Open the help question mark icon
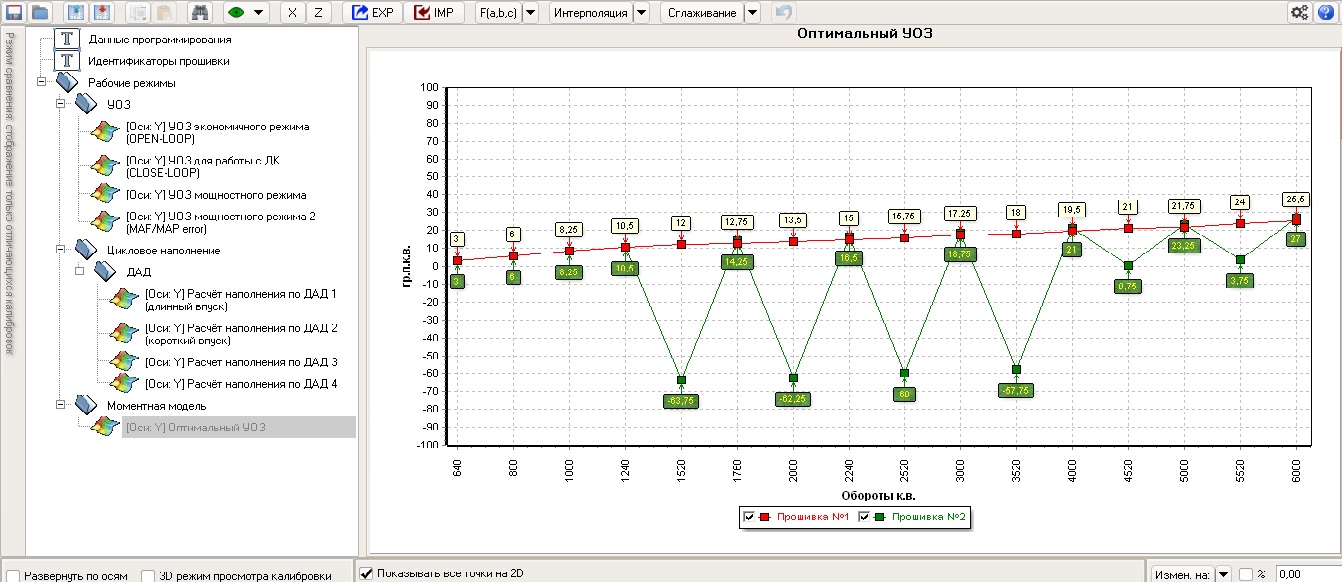Screen dimensions: 1342x582 [x=1326, y=13]
